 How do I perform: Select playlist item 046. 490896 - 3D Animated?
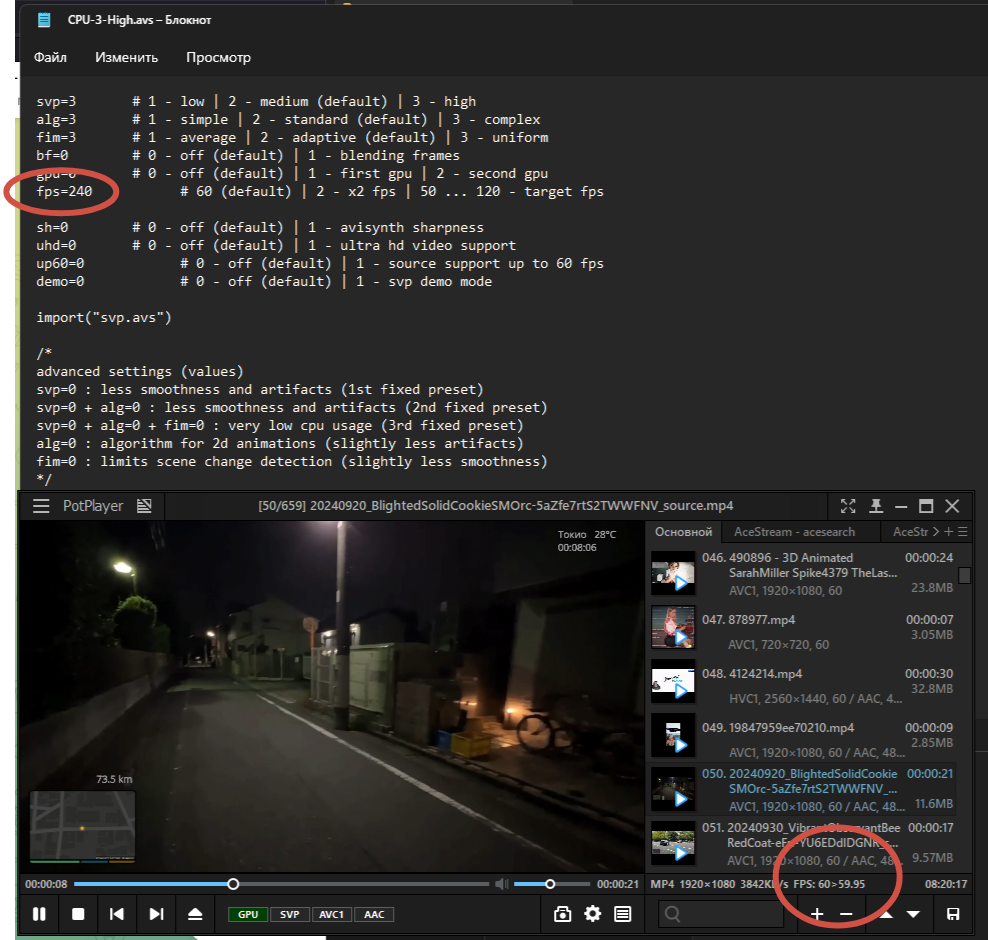pos(803,574)
